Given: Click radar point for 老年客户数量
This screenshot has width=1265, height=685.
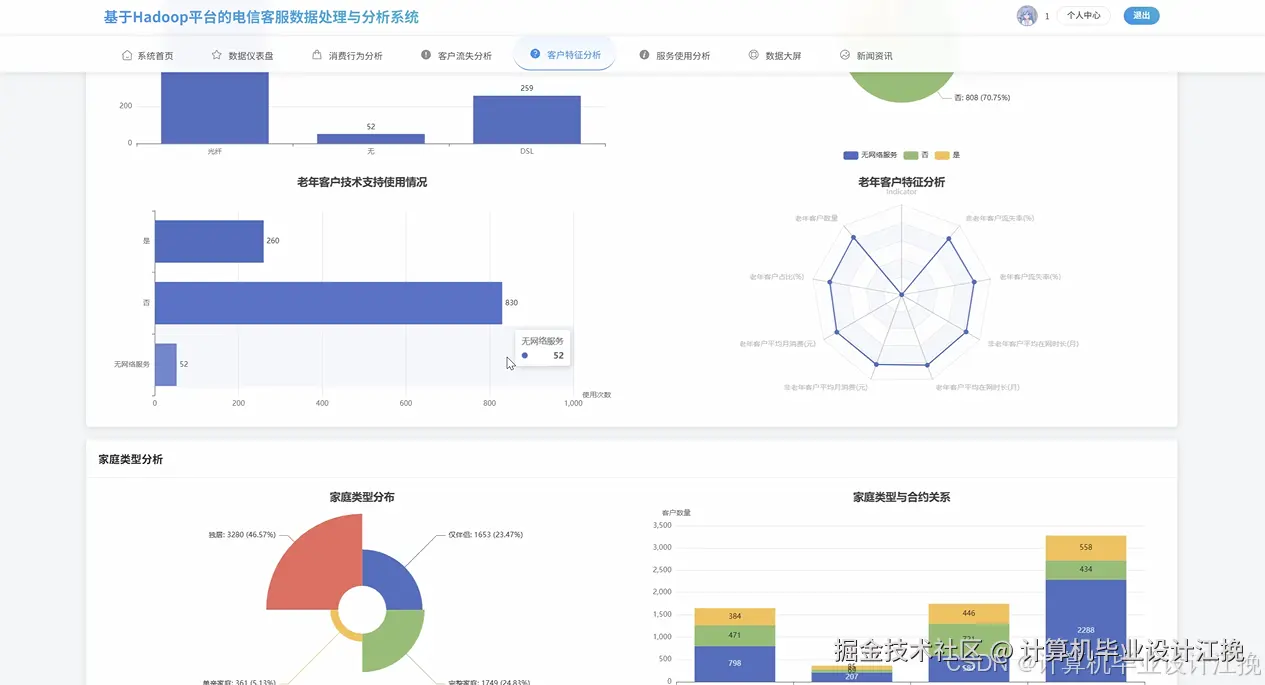Looking at the screenshot, I should (853, 238).
